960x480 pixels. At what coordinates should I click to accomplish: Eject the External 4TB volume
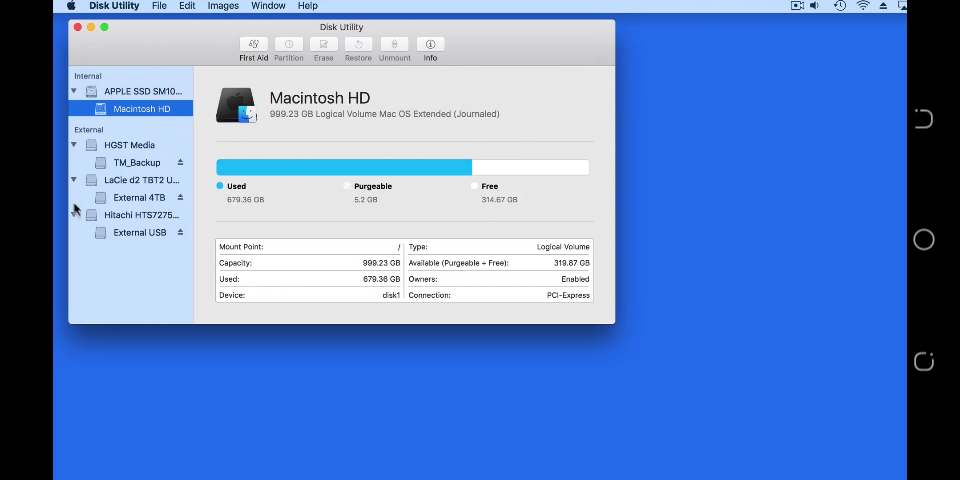pyautogui.click(x=180, y=197)
